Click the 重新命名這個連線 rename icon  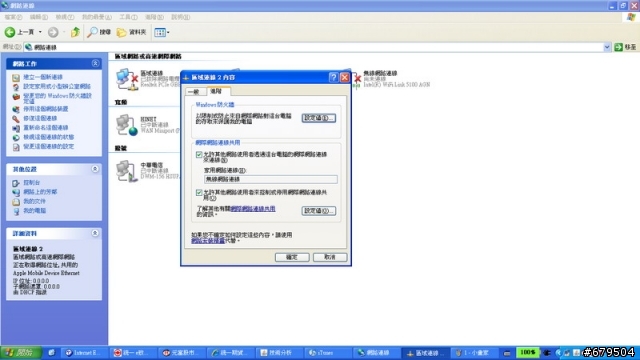click(16, 128)
